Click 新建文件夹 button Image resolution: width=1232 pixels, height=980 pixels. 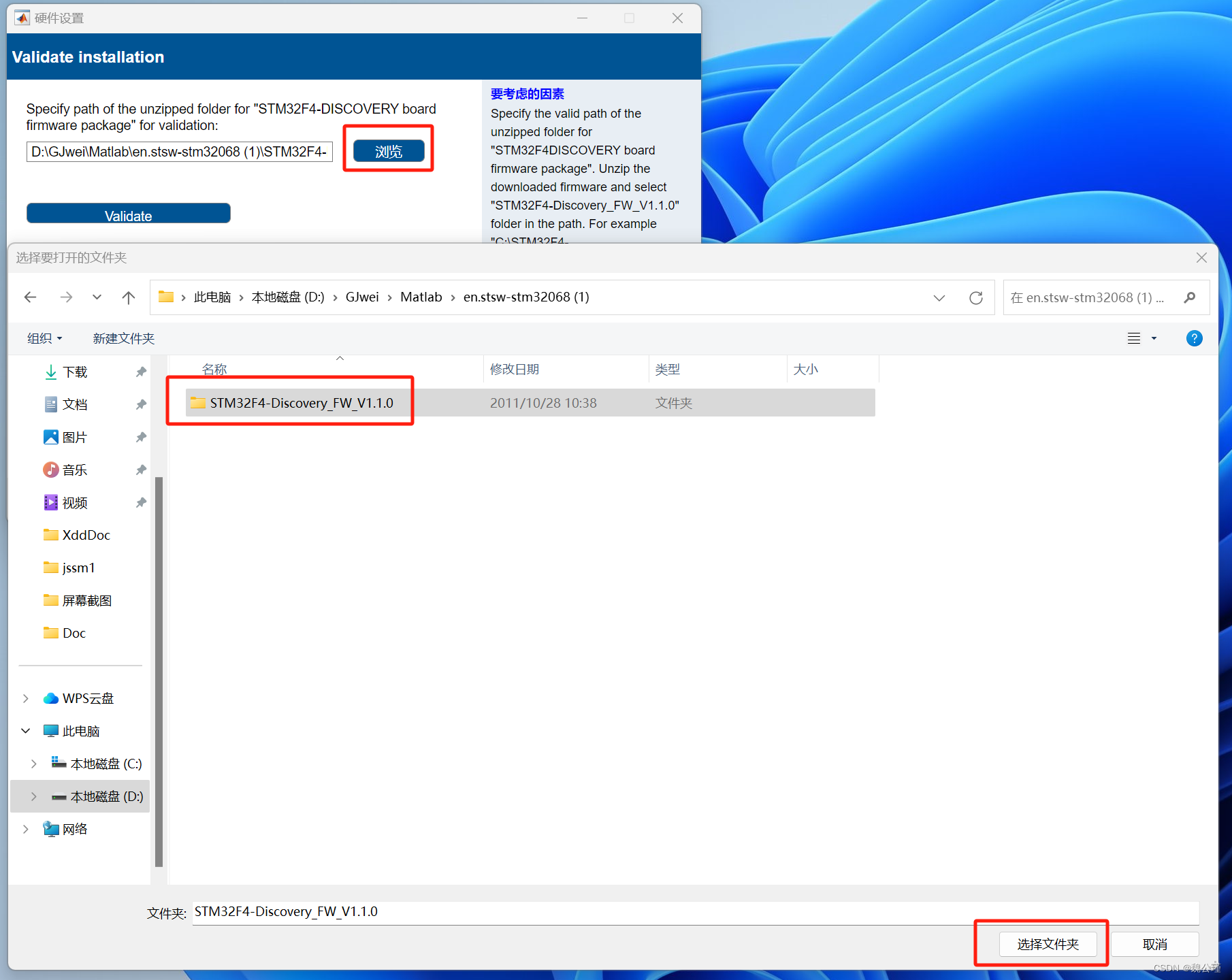124,338
